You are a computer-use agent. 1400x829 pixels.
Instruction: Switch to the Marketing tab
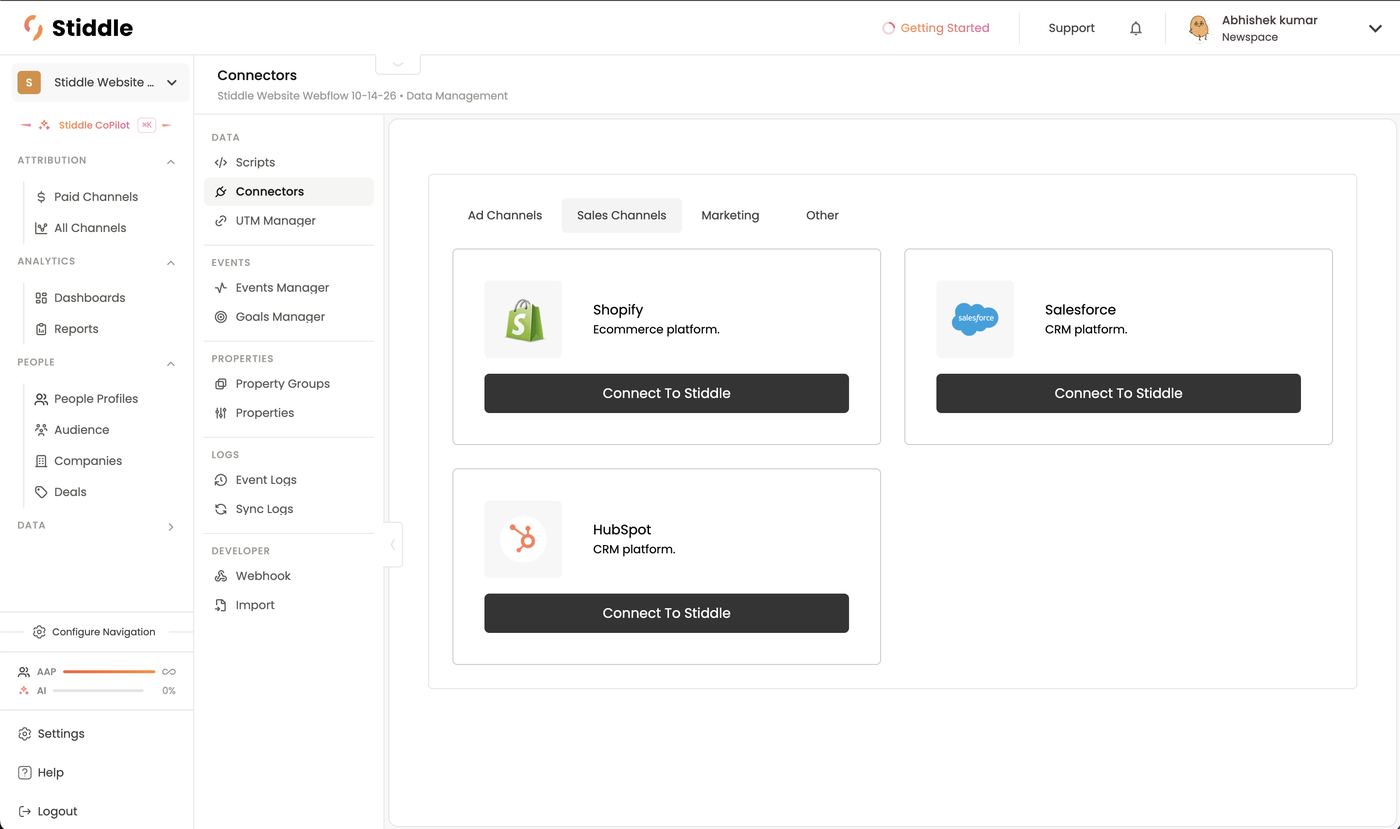[730, 215]
